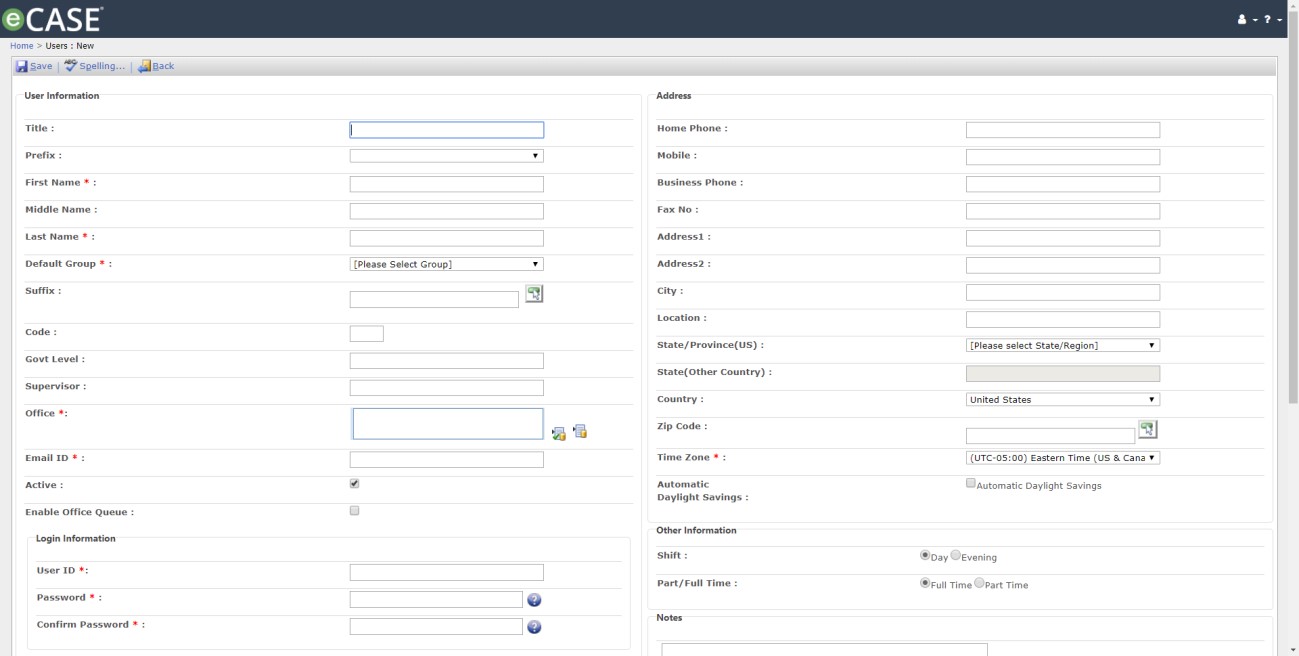Click the Home breadcrumb link
Screen dimensions: 1299x656
(21, 46)
